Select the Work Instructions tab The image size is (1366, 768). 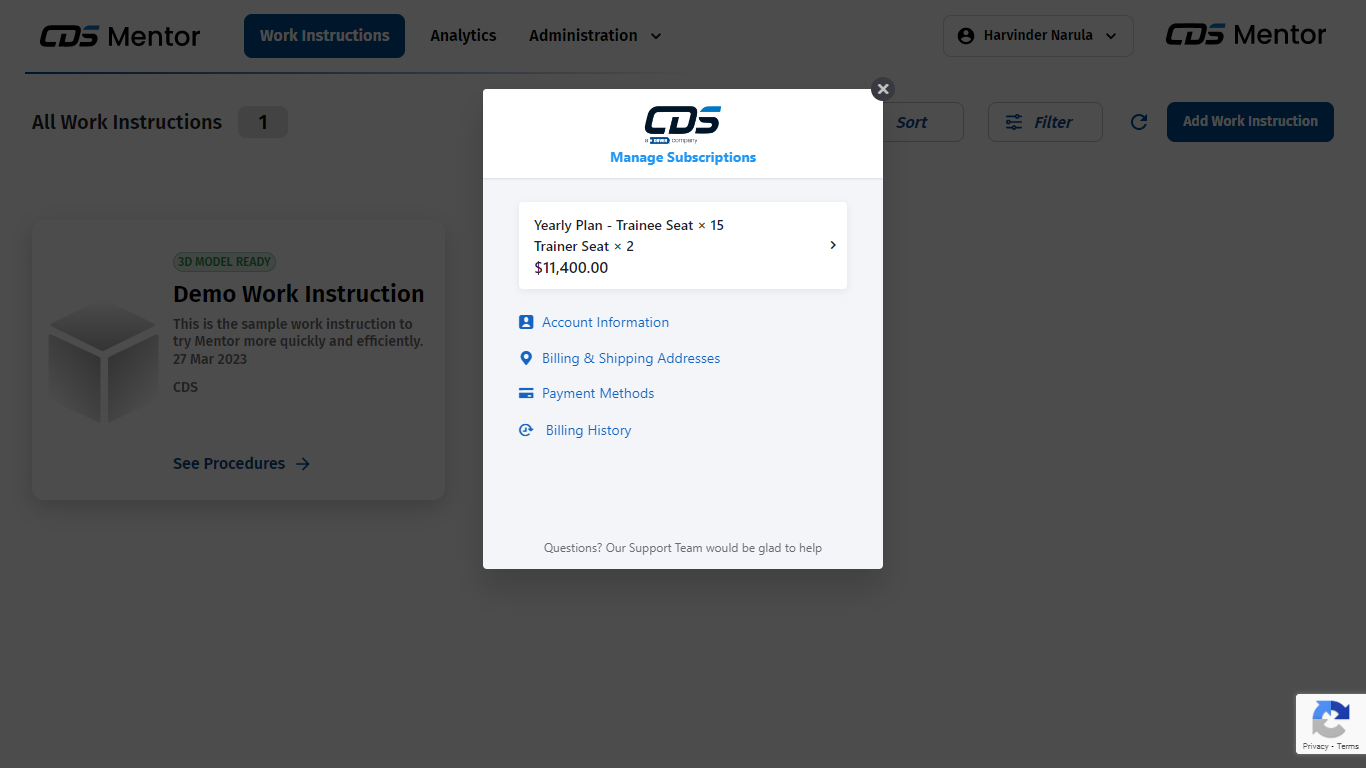[x=324, y=36]
